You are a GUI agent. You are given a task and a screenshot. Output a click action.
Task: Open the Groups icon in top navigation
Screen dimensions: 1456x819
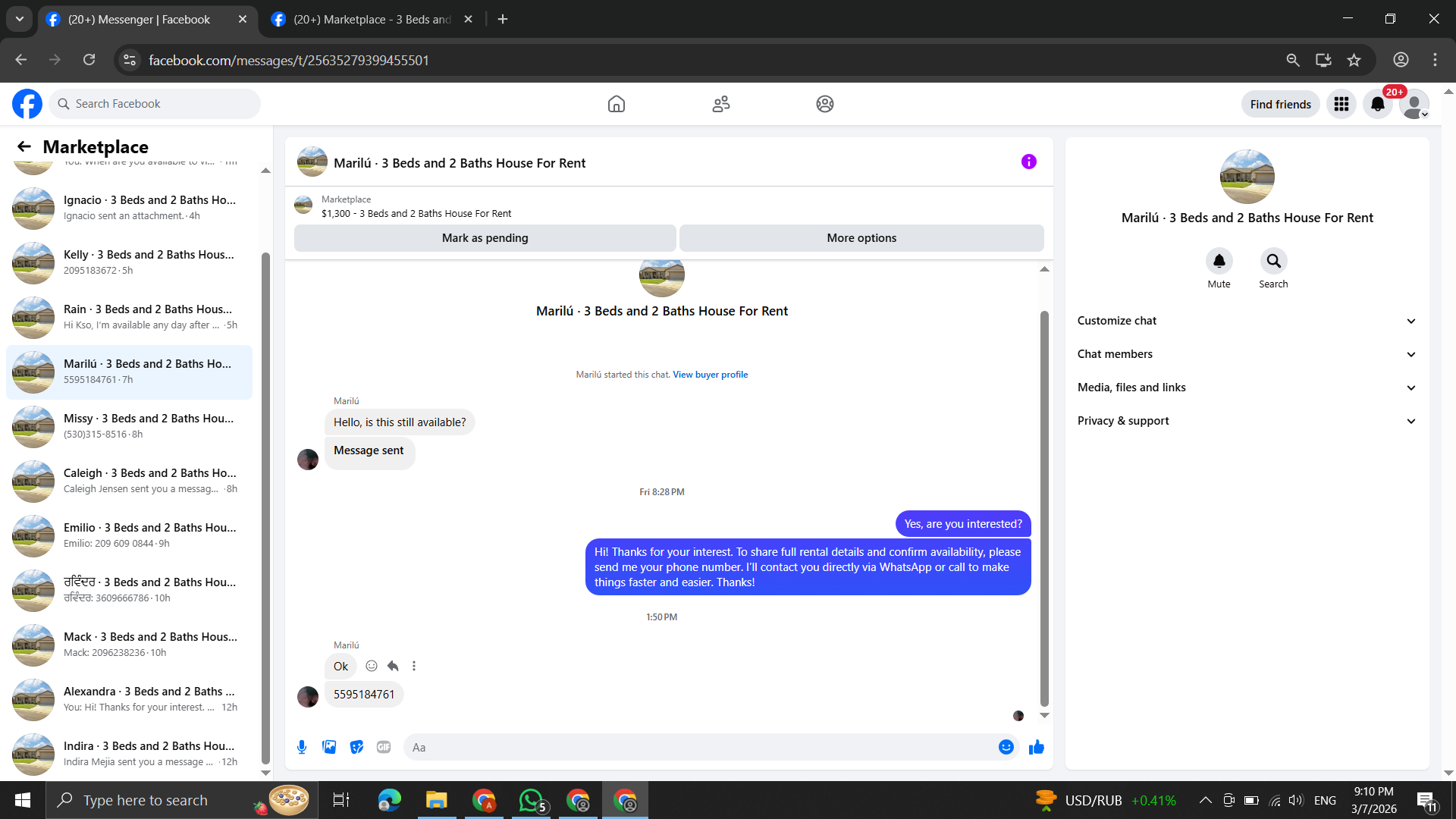pos(825,104)
